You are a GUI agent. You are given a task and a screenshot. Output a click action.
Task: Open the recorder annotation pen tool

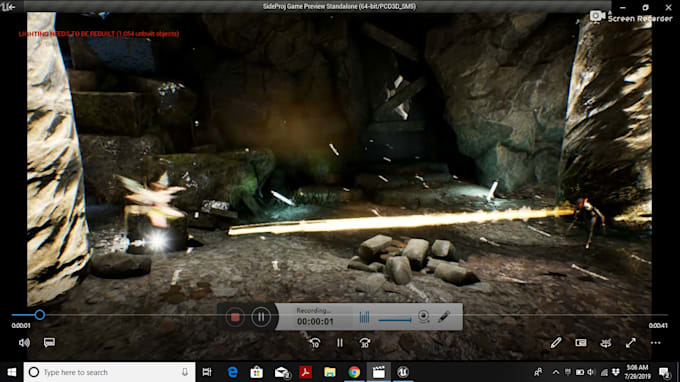click(x=444, y=317)
